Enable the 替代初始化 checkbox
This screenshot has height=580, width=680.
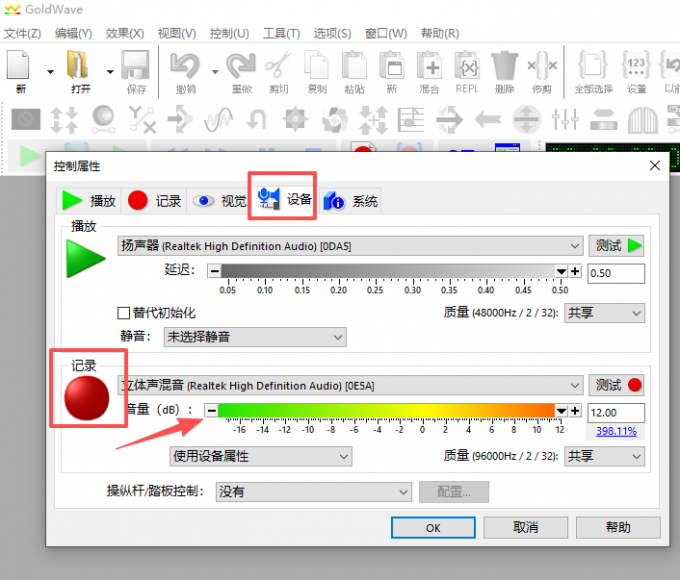(x=125, y=313)
